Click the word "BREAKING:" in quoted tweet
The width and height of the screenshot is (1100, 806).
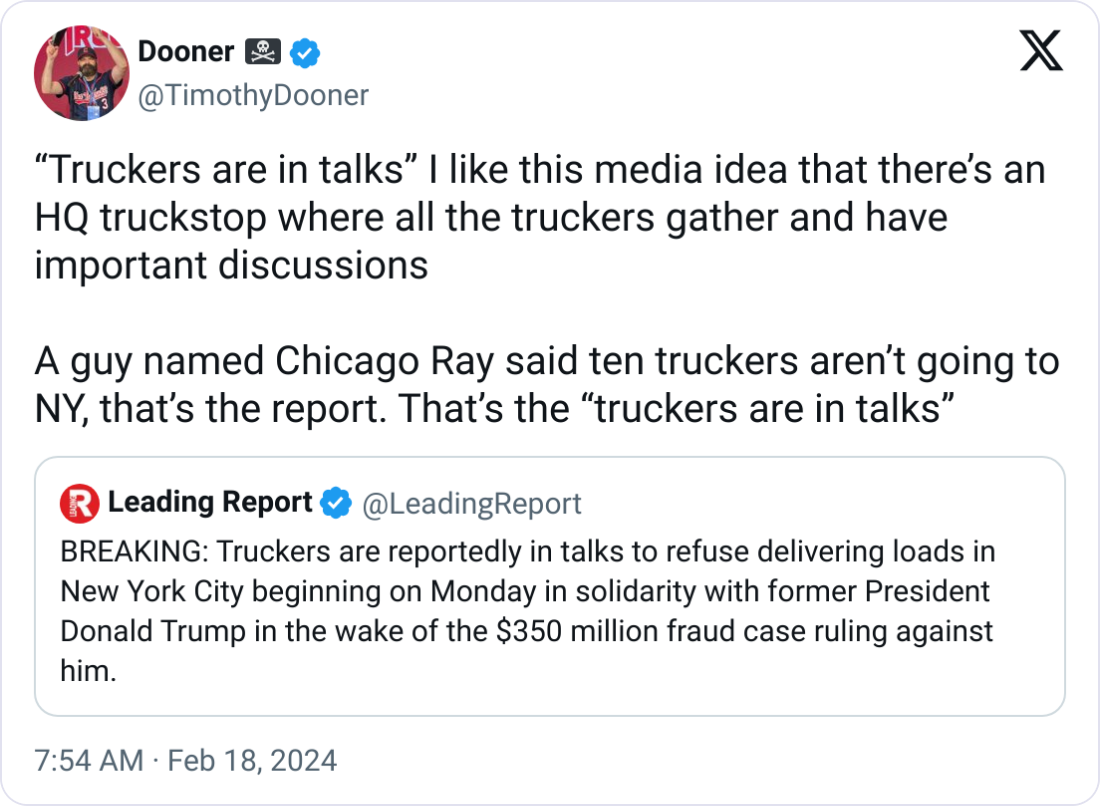134,552
